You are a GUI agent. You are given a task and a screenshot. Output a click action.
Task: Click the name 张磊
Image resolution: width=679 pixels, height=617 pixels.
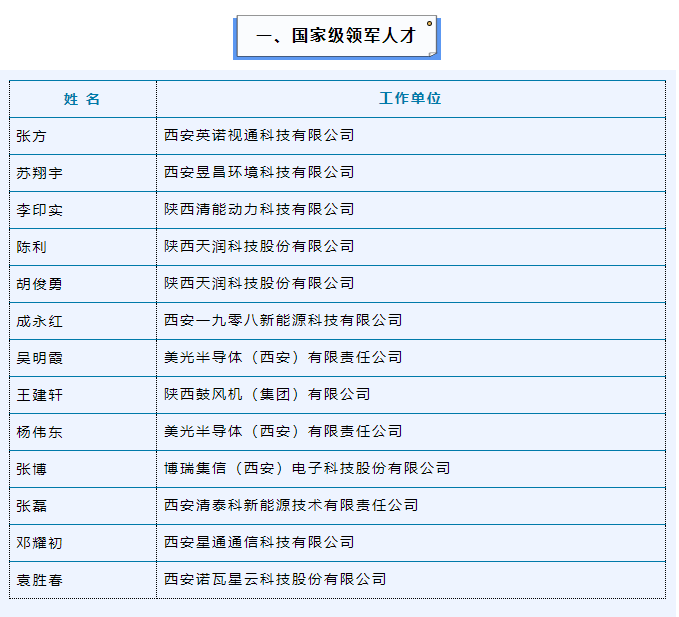point(31,506)
